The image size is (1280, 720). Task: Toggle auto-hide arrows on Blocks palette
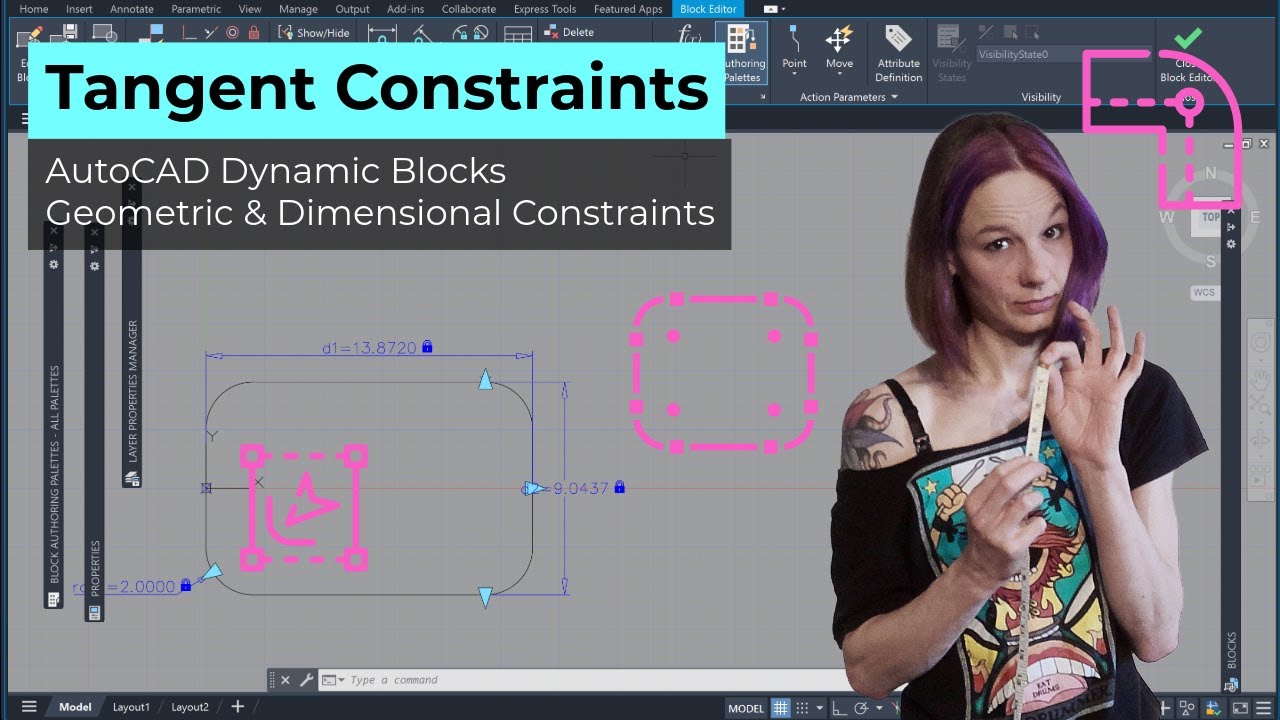click(x=1231, y=228)
